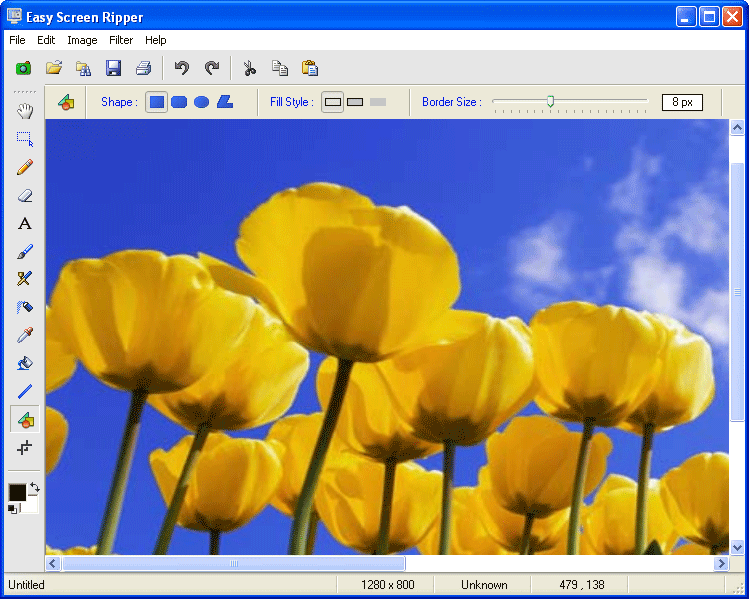Click the Undo arrow button

click(x=181, y=68)
